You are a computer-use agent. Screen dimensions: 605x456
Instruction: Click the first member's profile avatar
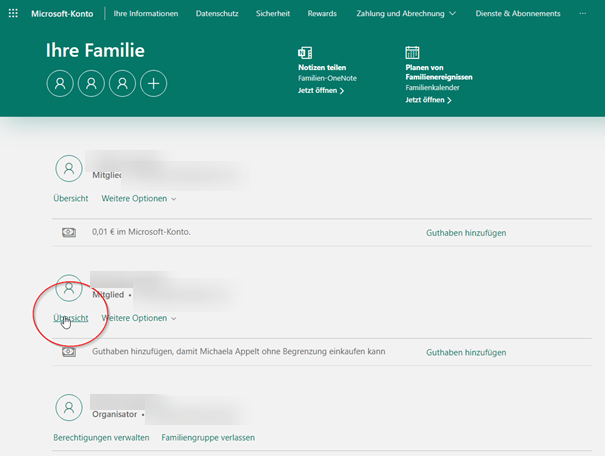click(x=69, y=169)
